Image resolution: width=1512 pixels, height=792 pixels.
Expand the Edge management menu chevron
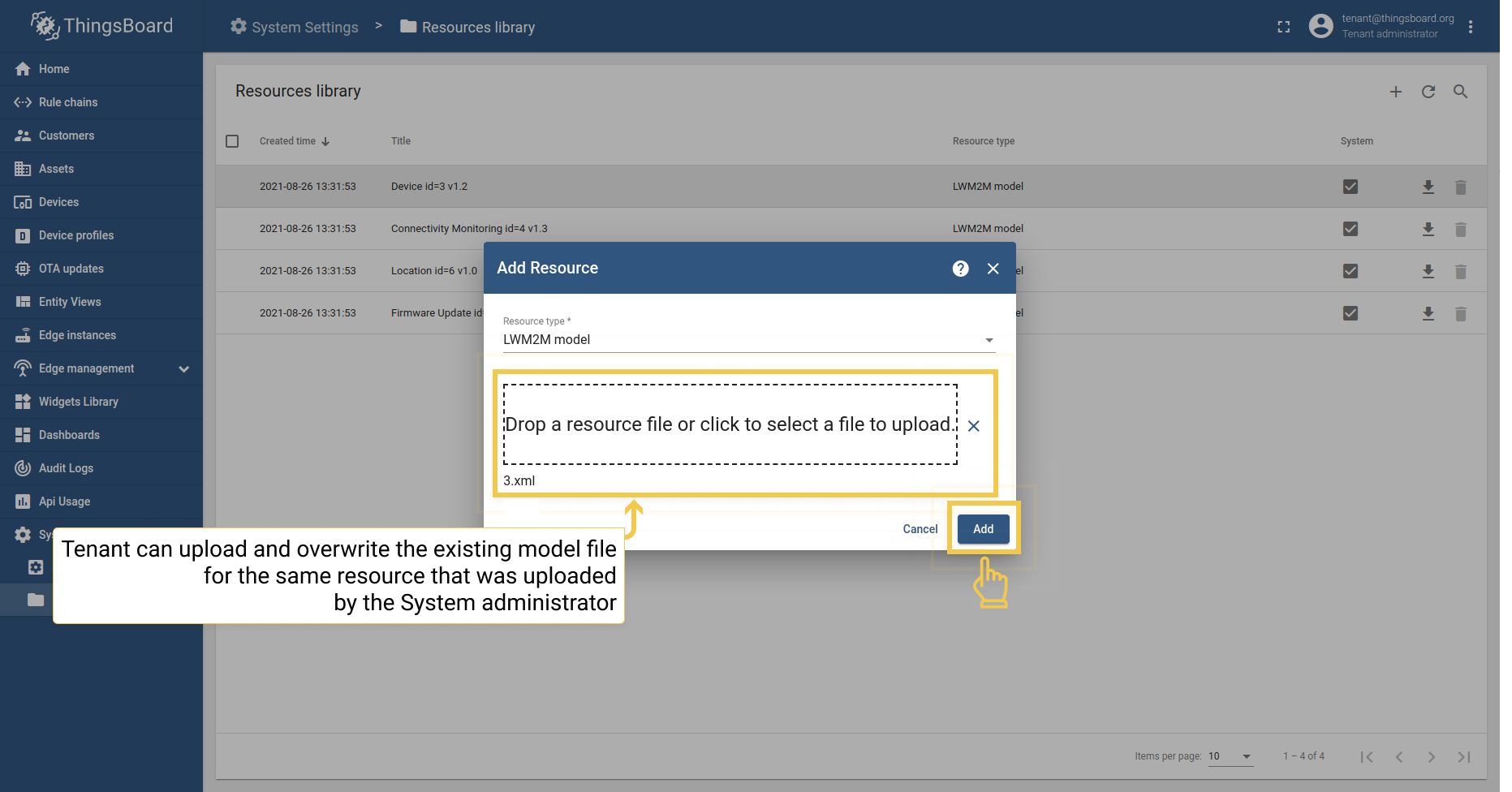pyautogui.click(x=184, y=369)
